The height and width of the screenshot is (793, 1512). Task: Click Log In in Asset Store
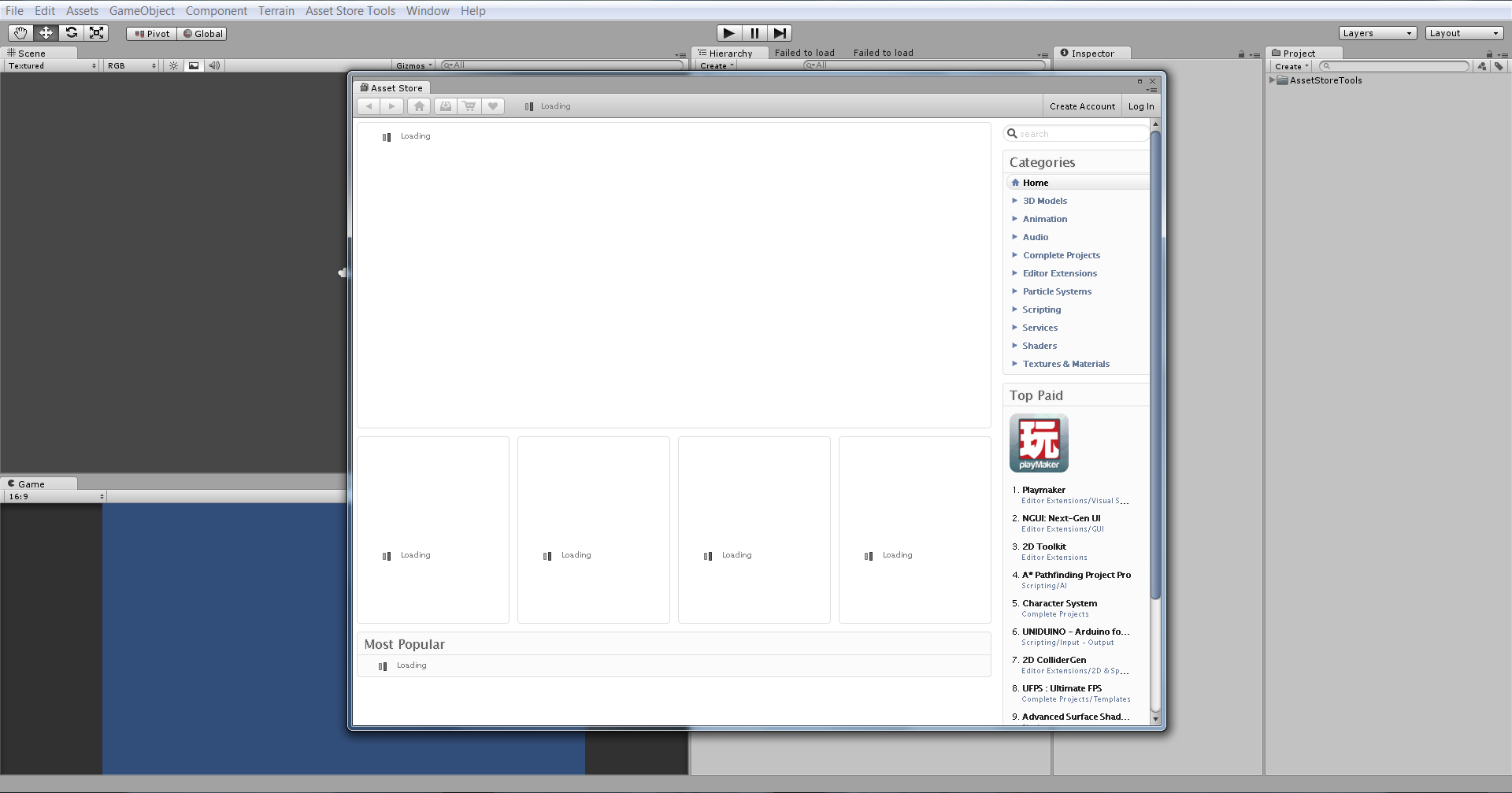click(x=1141, y=106)
